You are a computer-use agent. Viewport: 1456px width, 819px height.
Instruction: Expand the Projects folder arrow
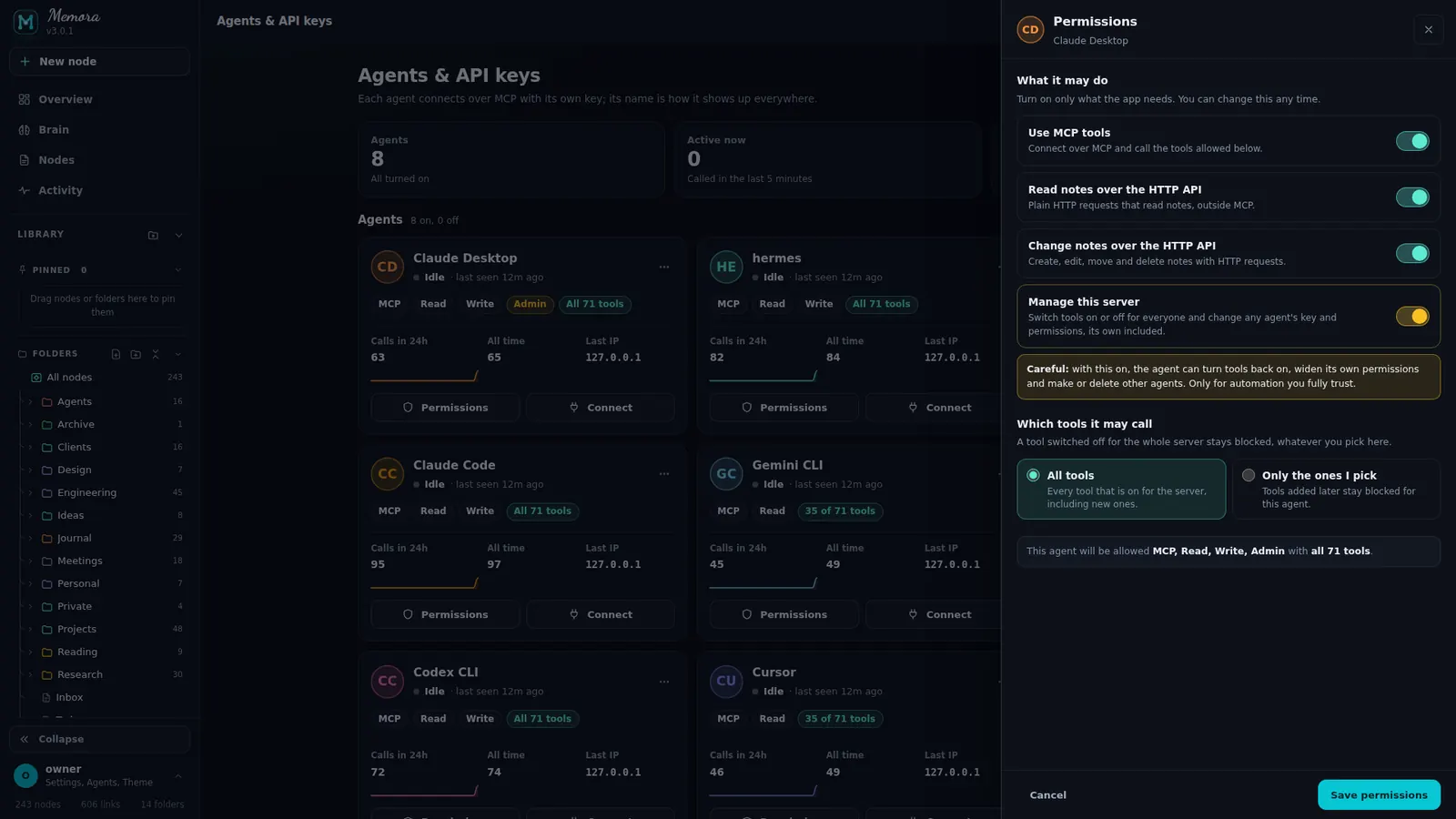click(30, 630)
